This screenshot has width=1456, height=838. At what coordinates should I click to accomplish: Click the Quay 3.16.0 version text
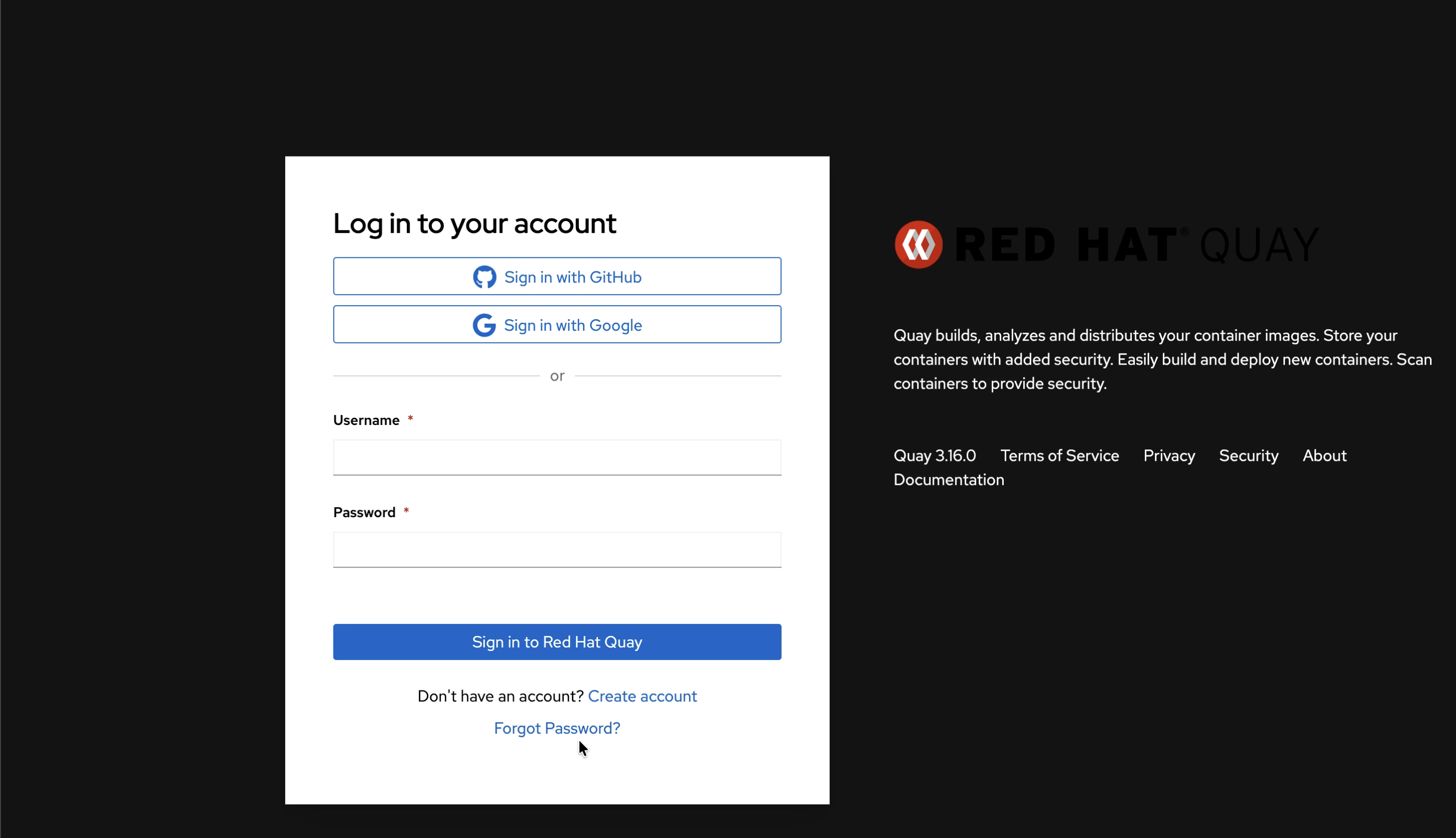[x=934, y=455]
